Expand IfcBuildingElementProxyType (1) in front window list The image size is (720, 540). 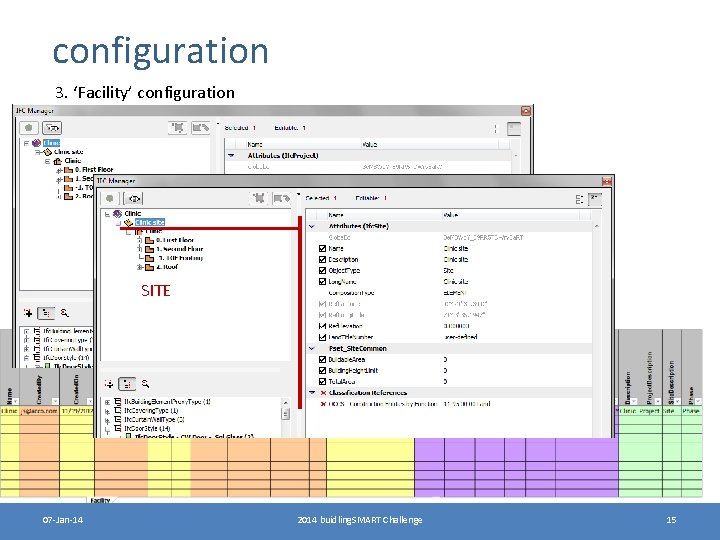pyautogui.click(x=107, y=402)
